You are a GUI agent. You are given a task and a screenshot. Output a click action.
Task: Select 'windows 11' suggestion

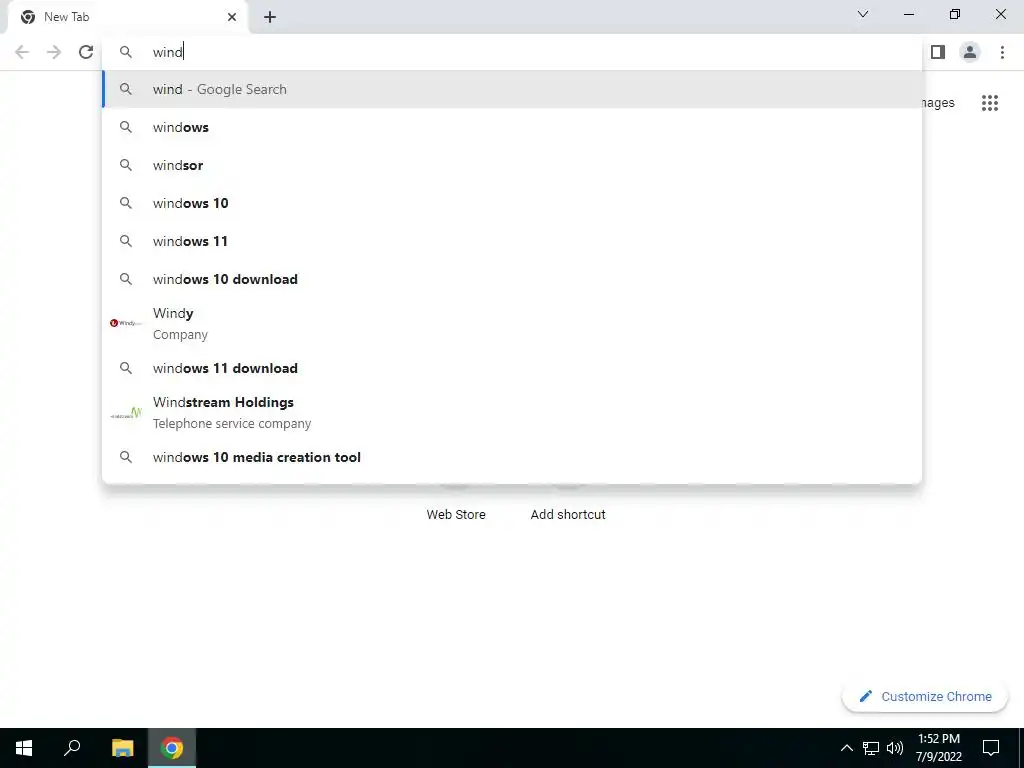click(x=512, y=241)
